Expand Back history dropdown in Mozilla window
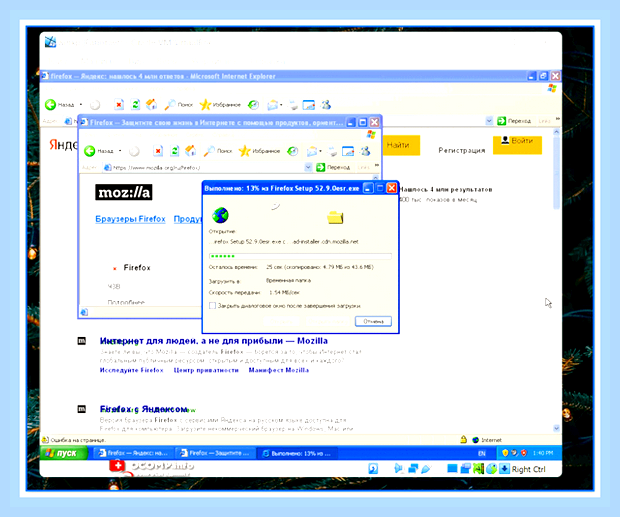The height and width of the screenshot is (517, 620). click(x=120, y=151)
